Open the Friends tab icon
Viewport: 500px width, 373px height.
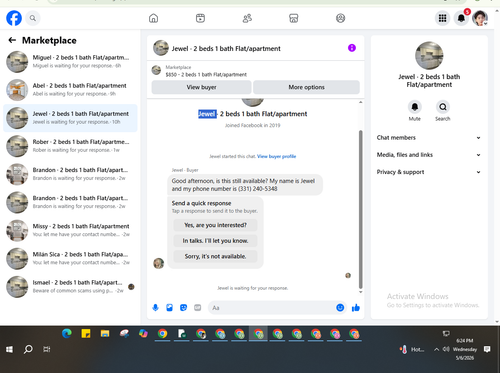coord(247,18)
